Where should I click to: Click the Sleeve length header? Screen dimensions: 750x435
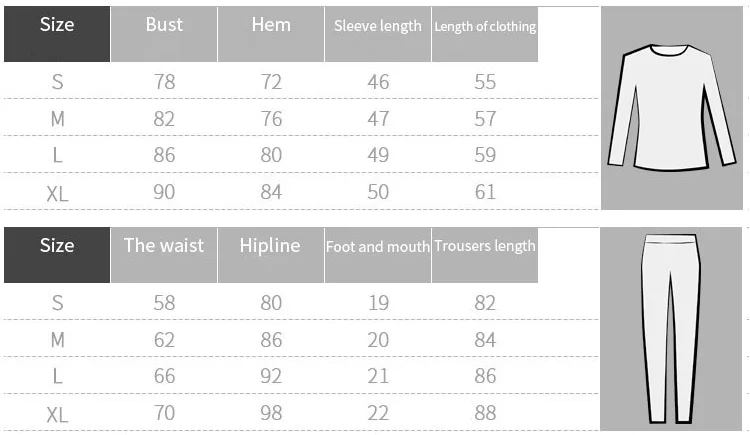coord(378,34)
